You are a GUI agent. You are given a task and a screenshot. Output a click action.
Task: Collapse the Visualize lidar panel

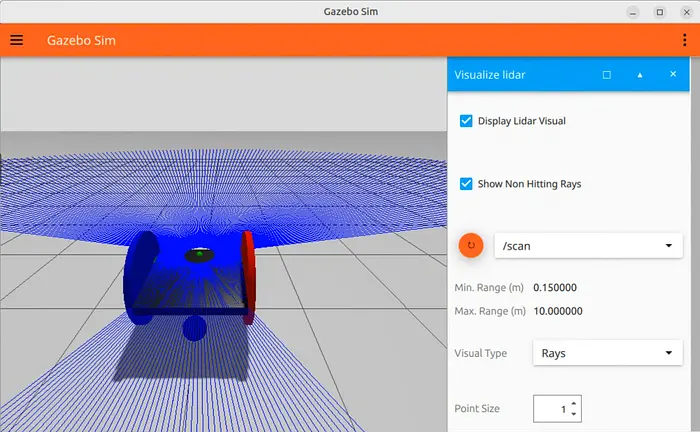[640, 74]
